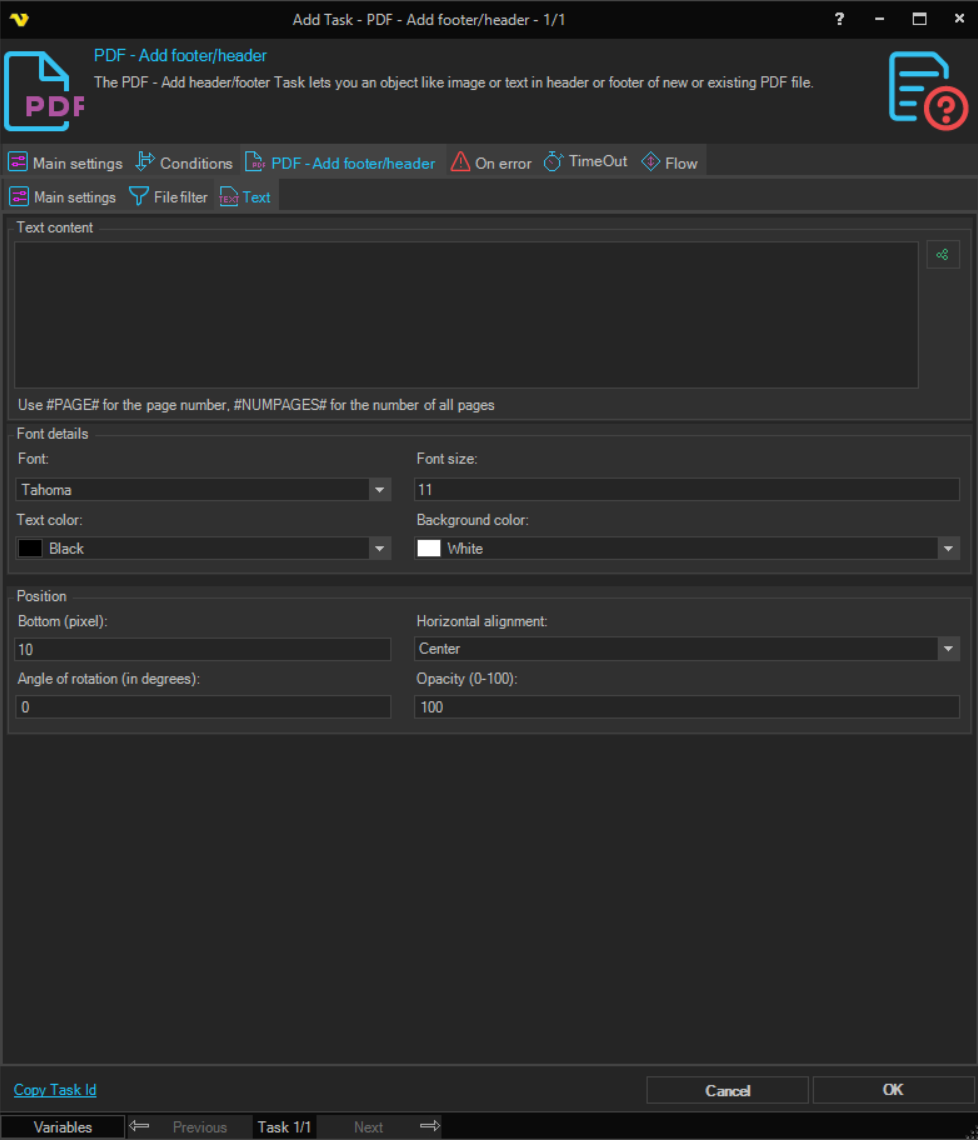Click the On error warning triangle icon
978x1140 pixels.
click(460, 161)
